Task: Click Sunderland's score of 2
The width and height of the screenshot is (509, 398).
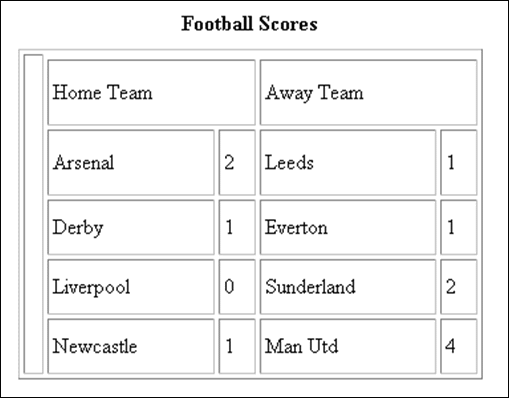Action: pos(459,287)
